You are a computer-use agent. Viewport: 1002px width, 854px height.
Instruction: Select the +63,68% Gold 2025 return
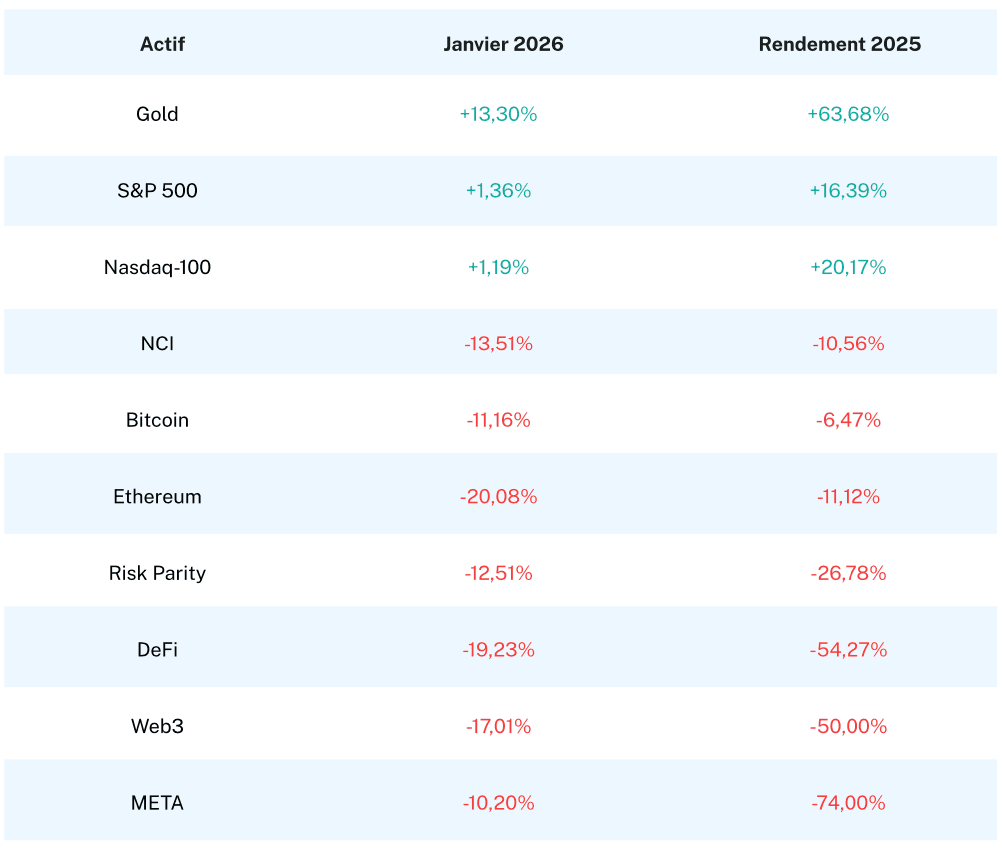[x=848, y=114]
